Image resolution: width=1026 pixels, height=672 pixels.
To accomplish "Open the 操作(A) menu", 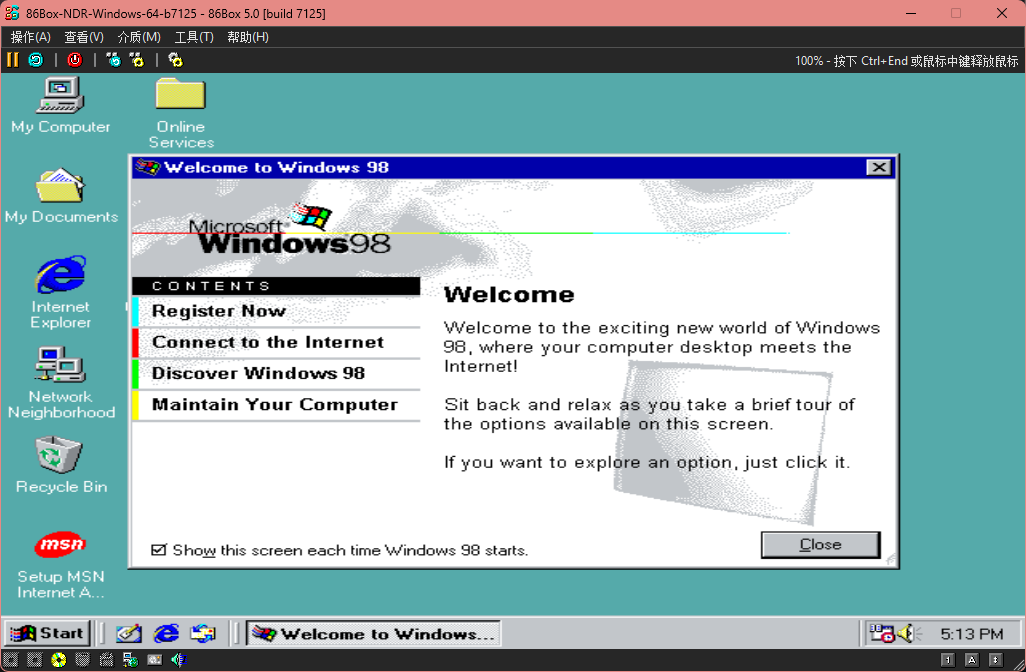I will pos(31,37).
